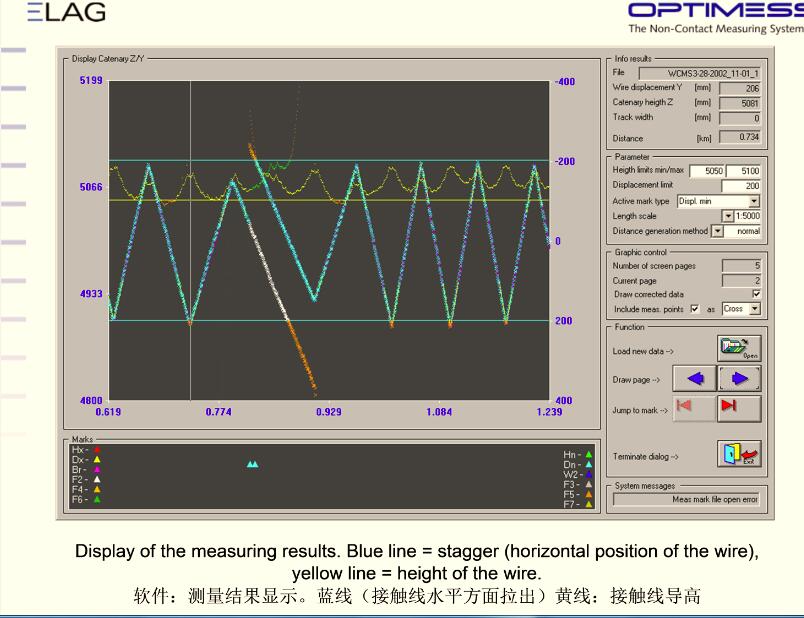Image resolution: width=804 pixels, height=618 pixels.
Task: Expand the Length scale dropdown arrow
Action: tap(728, 216)
